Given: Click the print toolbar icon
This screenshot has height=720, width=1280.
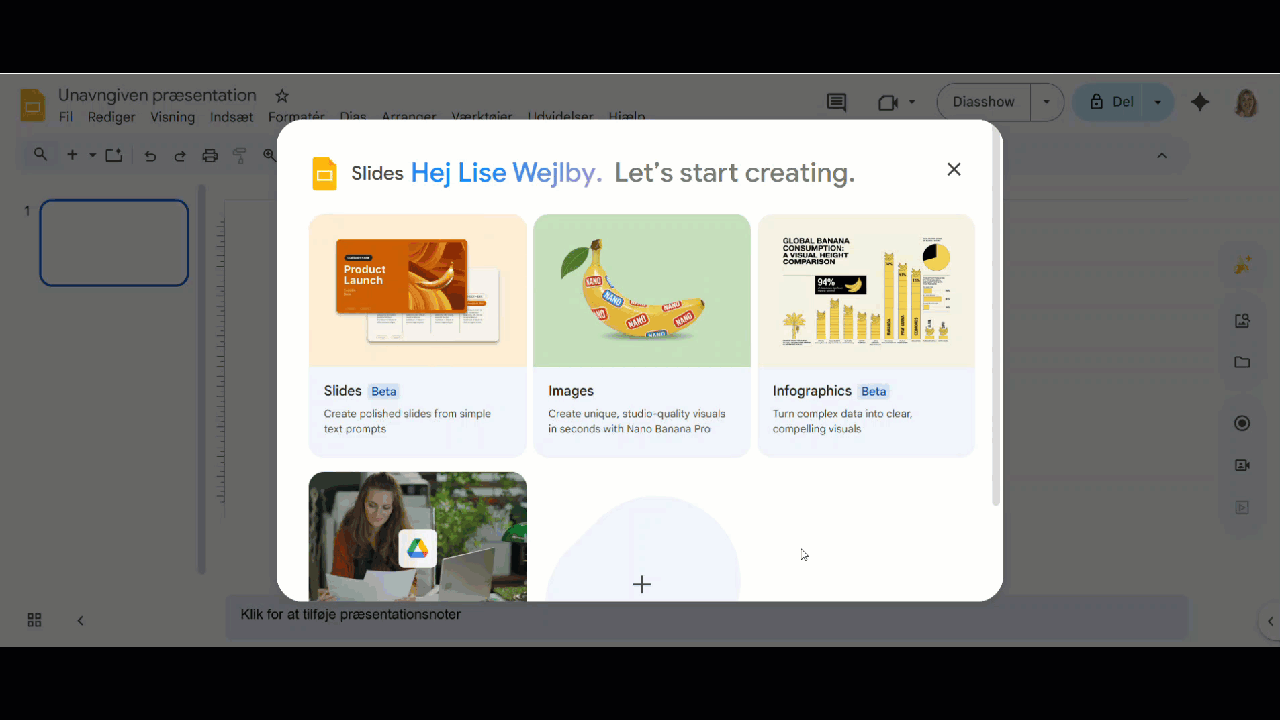Looking at the screenshot, I should click(210, 155).
